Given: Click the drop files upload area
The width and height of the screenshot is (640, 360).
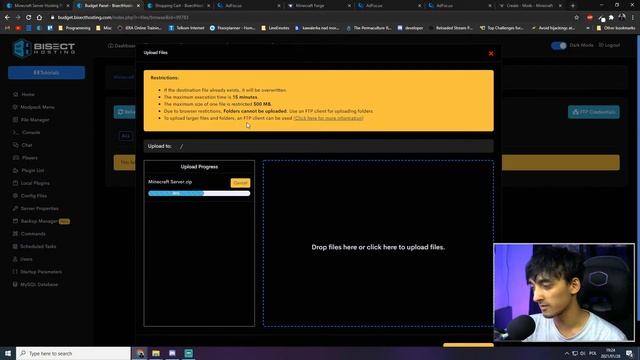Looking at the screenshot, I should pyautogui.click(x=378, y=243).
